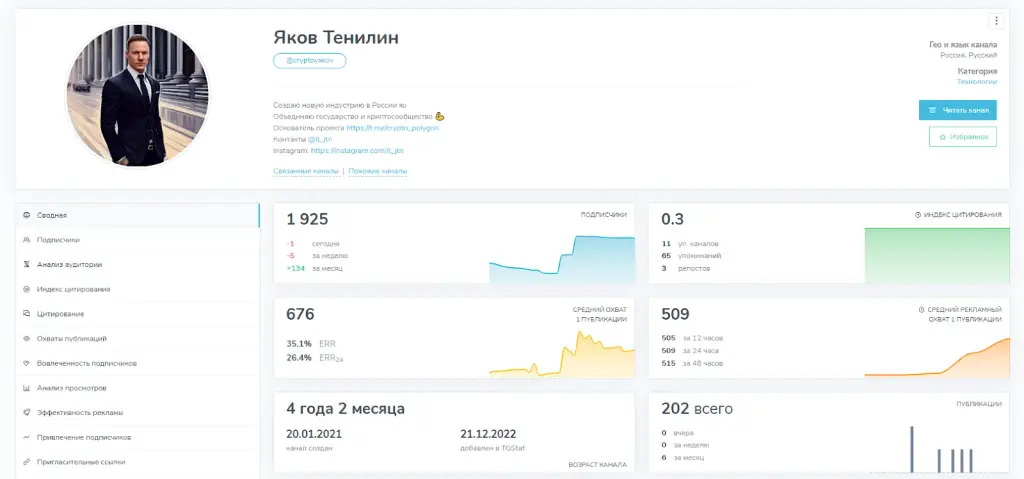Click the Индекс цитирования sidebar icon
Image resolution: width=1024 pixels, height=479 pixels.
(27, 289)
